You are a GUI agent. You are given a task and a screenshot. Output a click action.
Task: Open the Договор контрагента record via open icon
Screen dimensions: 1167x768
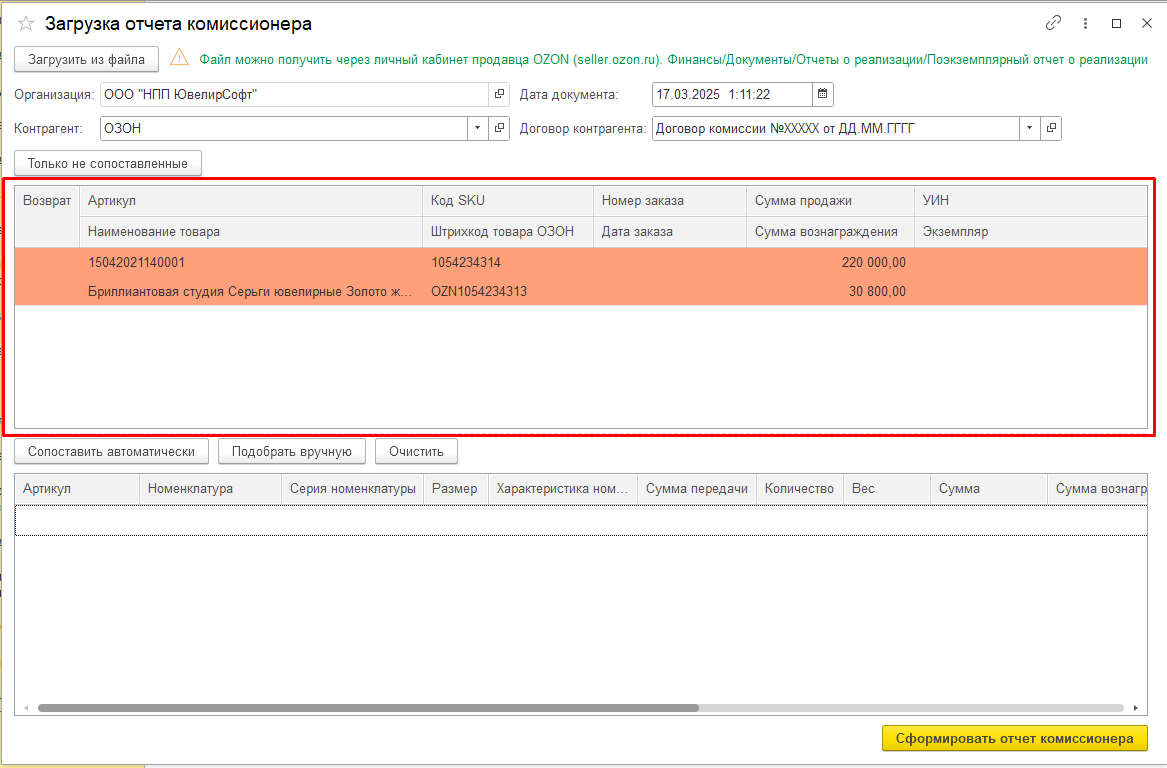point(1051,128)
